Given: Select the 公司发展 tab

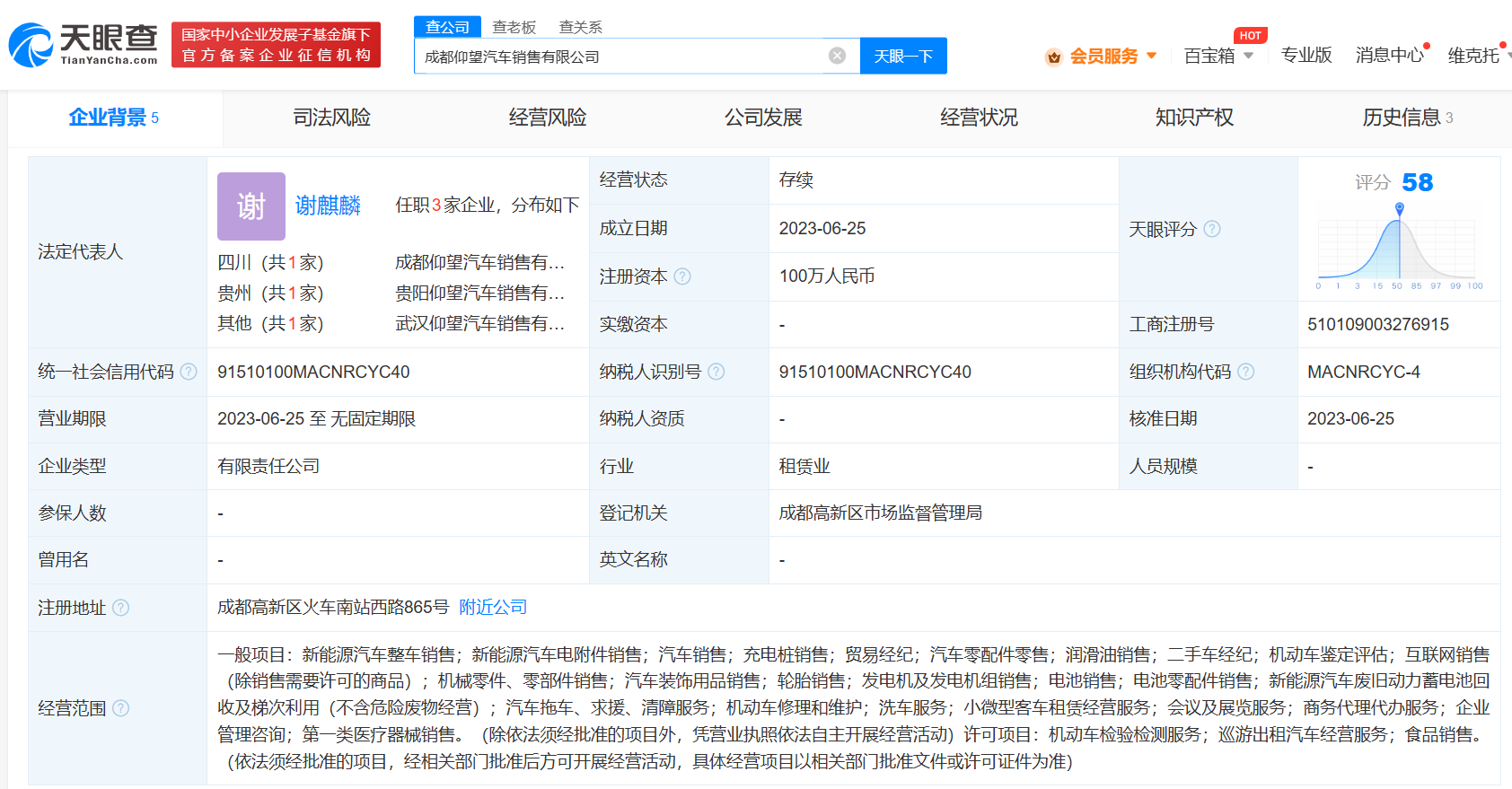Looking at the screenshot, I should 763,118.
